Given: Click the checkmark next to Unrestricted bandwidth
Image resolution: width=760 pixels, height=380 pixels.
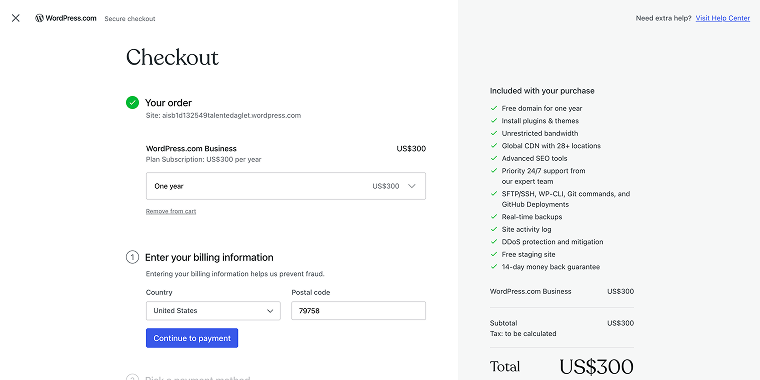Looking at the screenshot, I should [494, 133].
